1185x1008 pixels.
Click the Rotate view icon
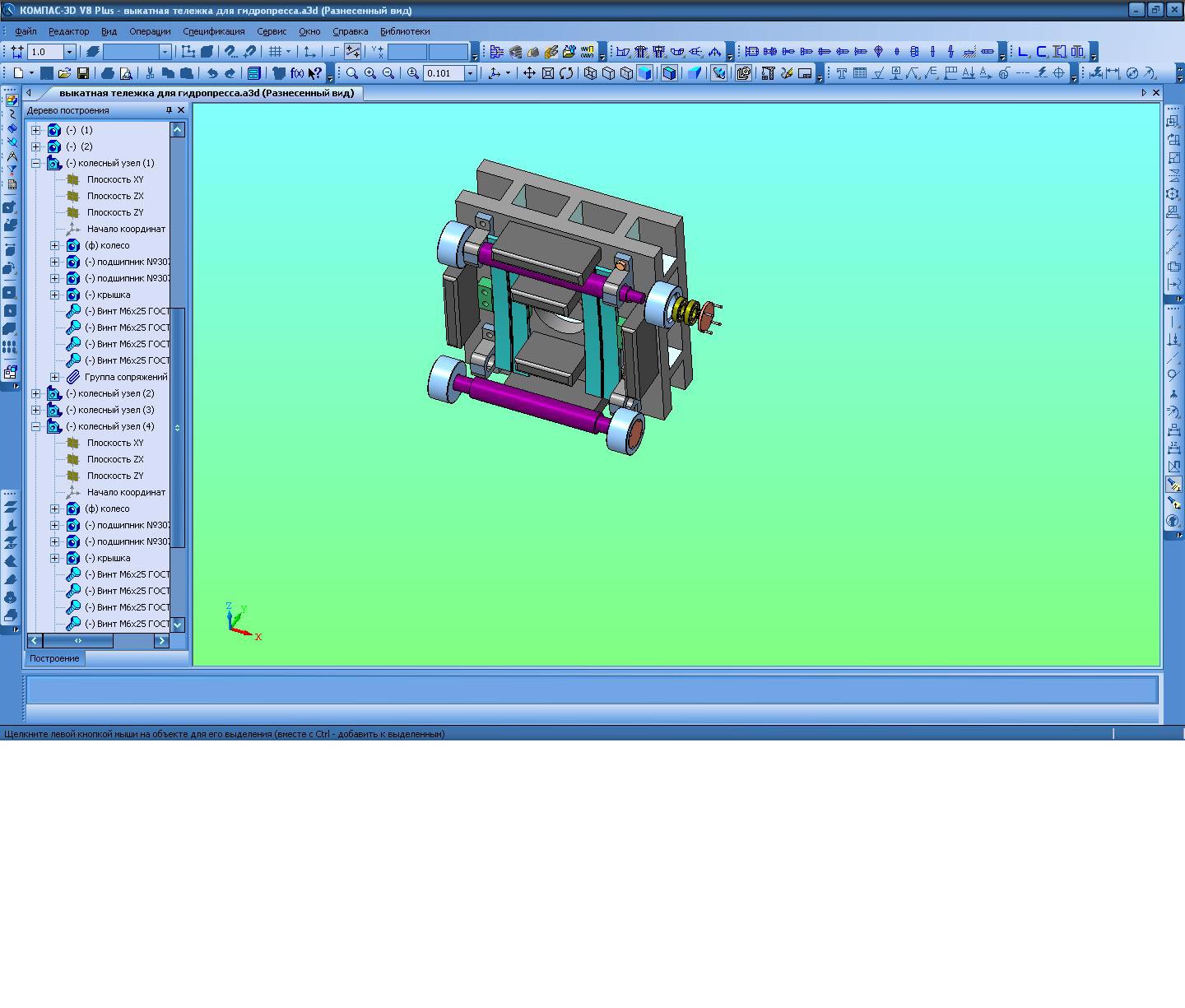(566, 73)
